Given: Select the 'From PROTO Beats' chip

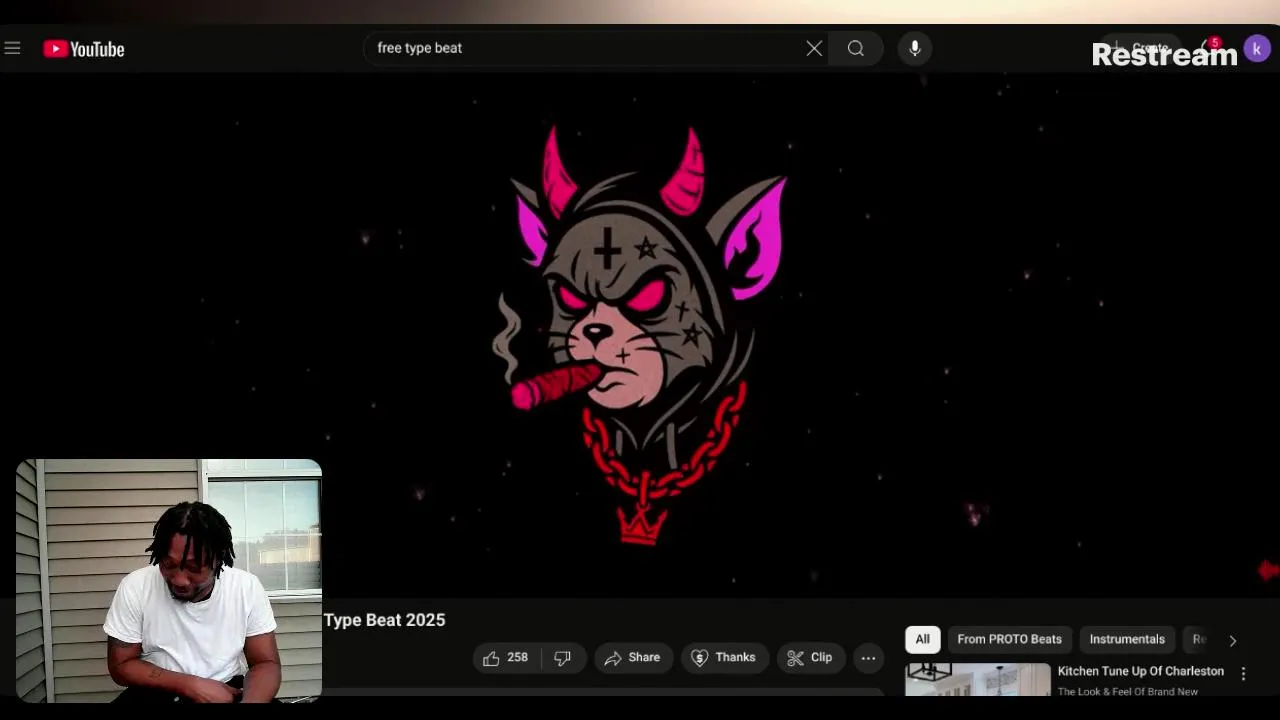Looking at the screenshot, I should click(x=1009, y=639).
